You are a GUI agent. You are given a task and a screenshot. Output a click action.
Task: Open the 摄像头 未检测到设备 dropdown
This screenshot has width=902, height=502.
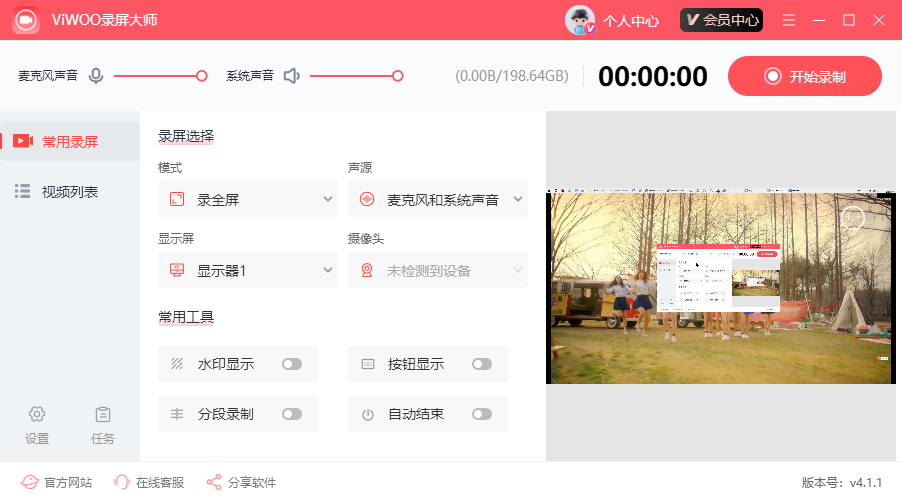pos(438,270)
